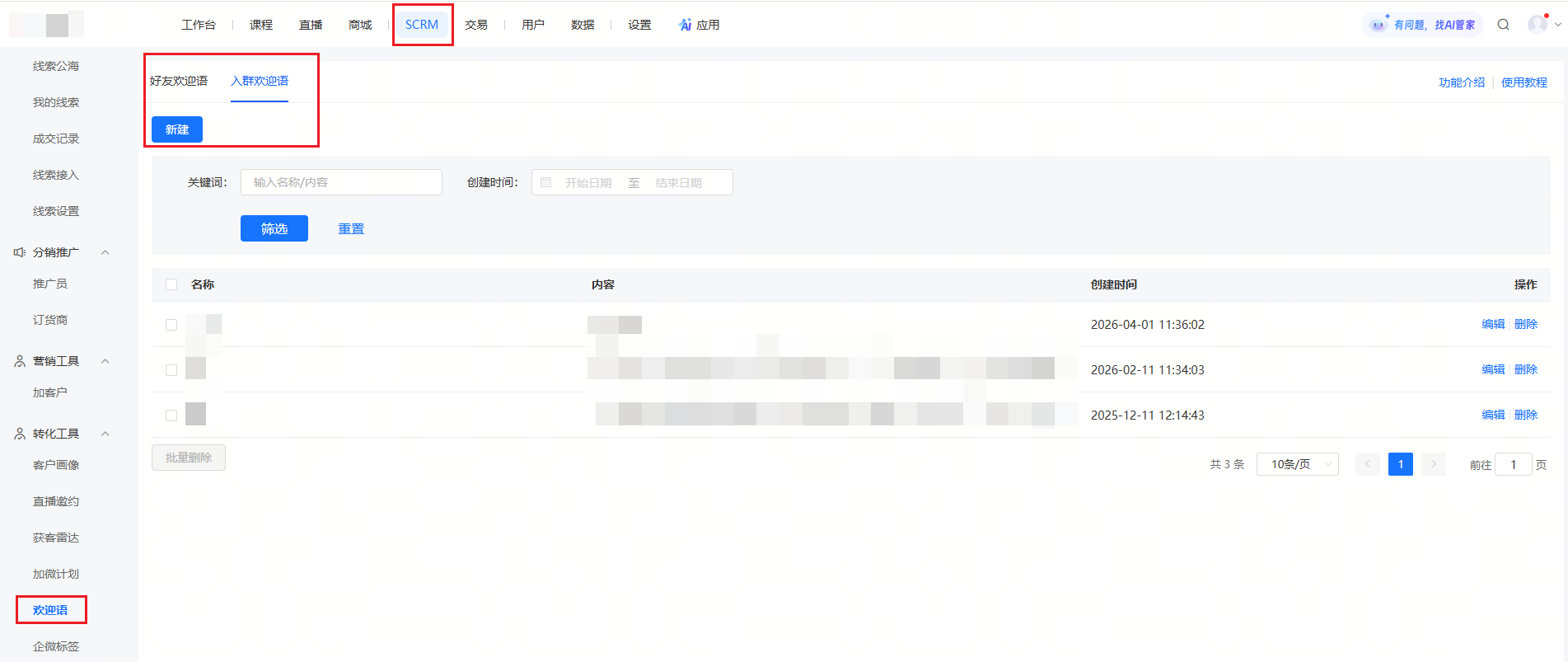Open the 使用教程 link
Viewport: 1568px width, 662px height.
click(x=1524, y=82)
